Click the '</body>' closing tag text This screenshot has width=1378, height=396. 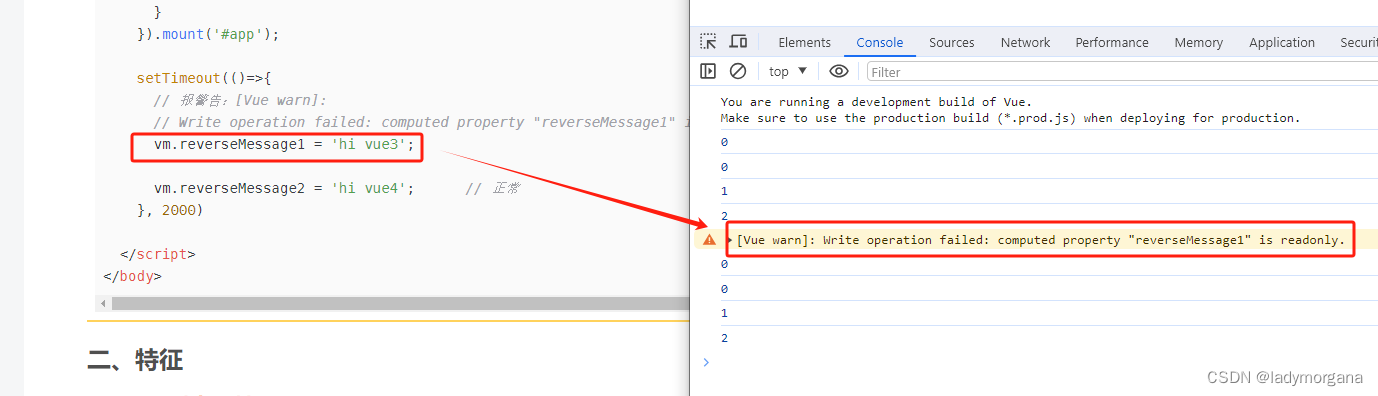tap(132, 276)
